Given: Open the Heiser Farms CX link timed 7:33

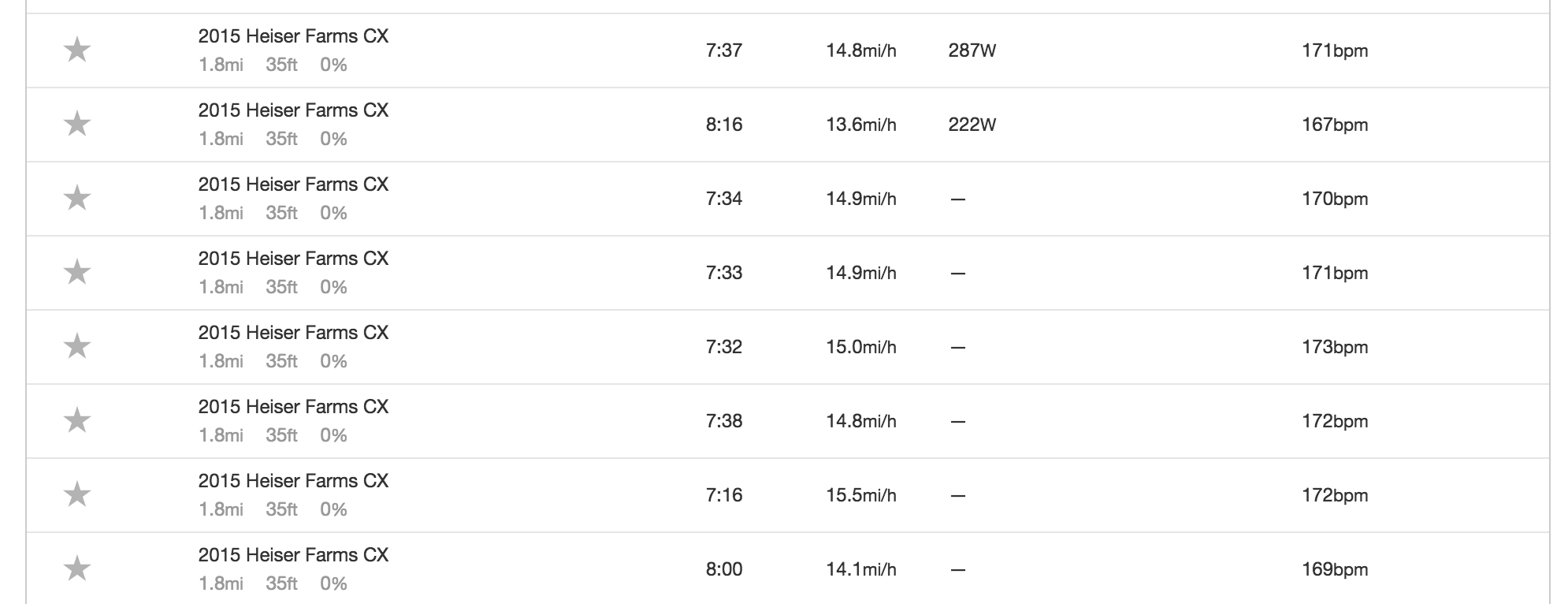Looking at the screenshot, I should pos(293,259).
